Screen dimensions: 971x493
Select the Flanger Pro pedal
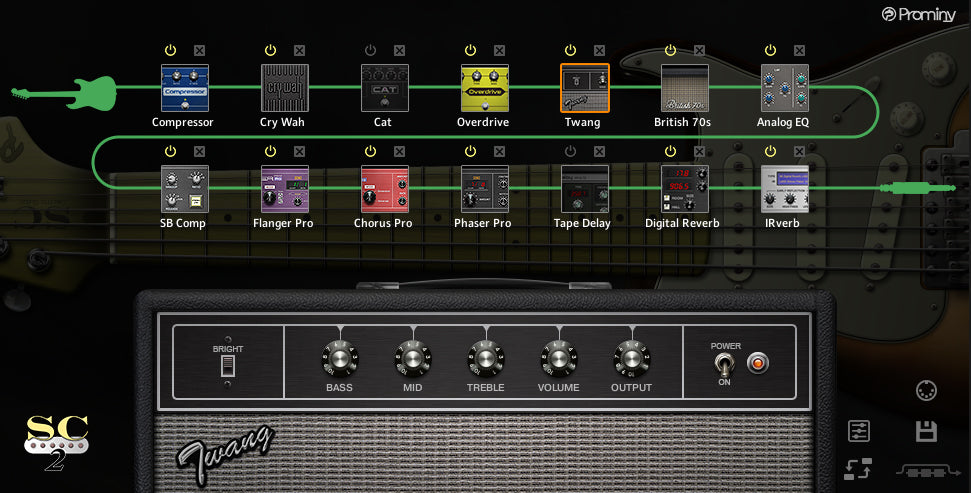(284, 189)
